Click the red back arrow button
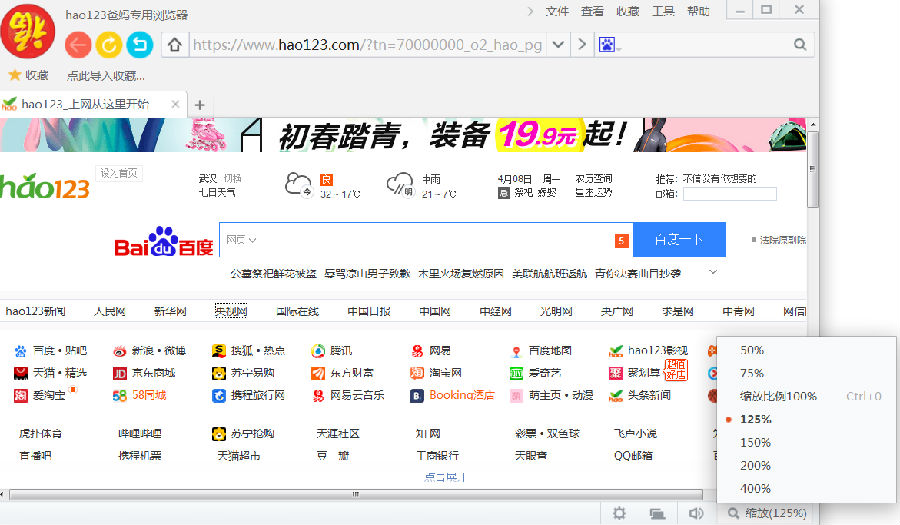This screenshot has height=525, width=900. (x=78, y=45)
